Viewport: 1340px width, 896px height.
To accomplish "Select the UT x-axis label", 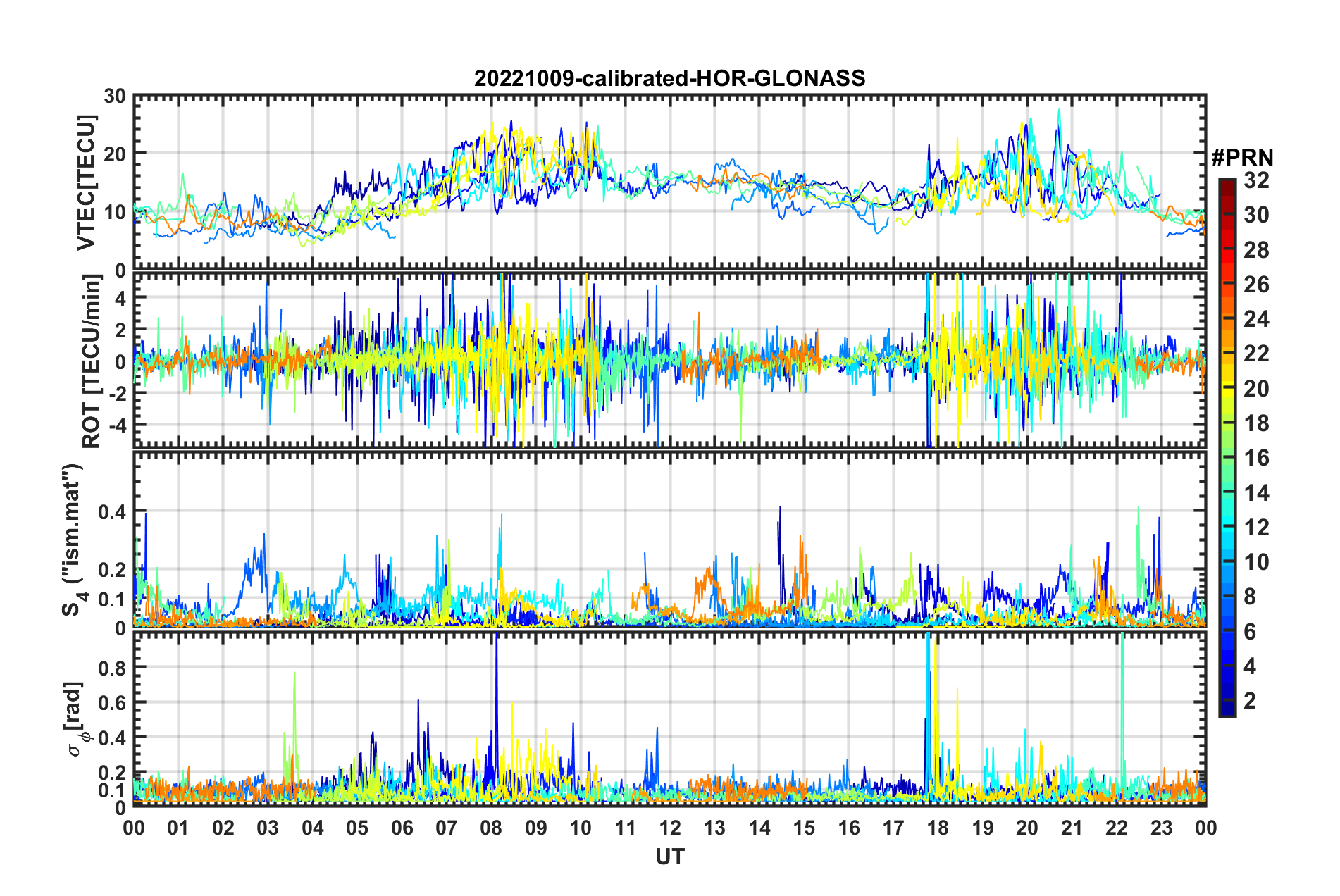I will coord(669,857).
